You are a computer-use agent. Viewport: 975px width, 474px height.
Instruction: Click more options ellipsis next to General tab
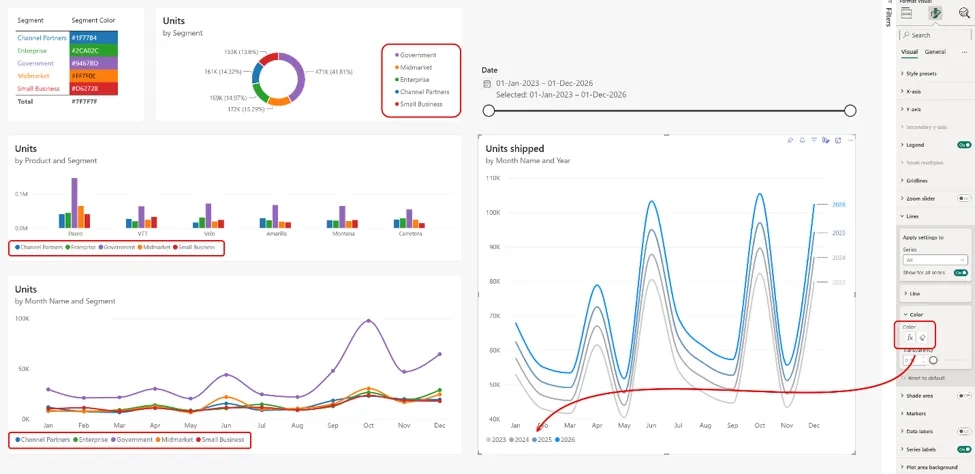[964, 52]
